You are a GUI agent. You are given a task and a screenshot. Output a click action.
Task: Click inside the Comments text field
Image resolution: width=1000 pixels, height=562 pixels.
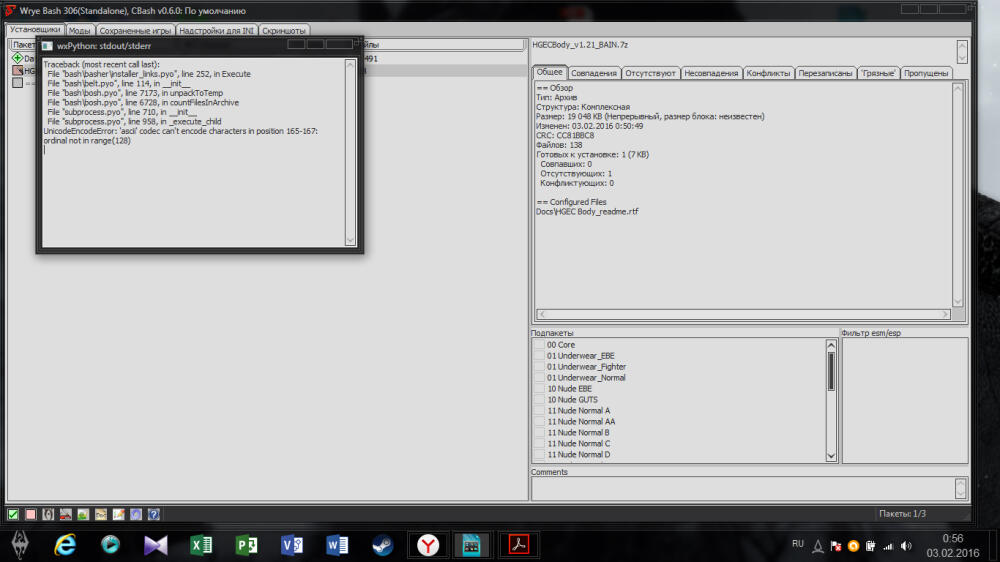click(743, 488)
